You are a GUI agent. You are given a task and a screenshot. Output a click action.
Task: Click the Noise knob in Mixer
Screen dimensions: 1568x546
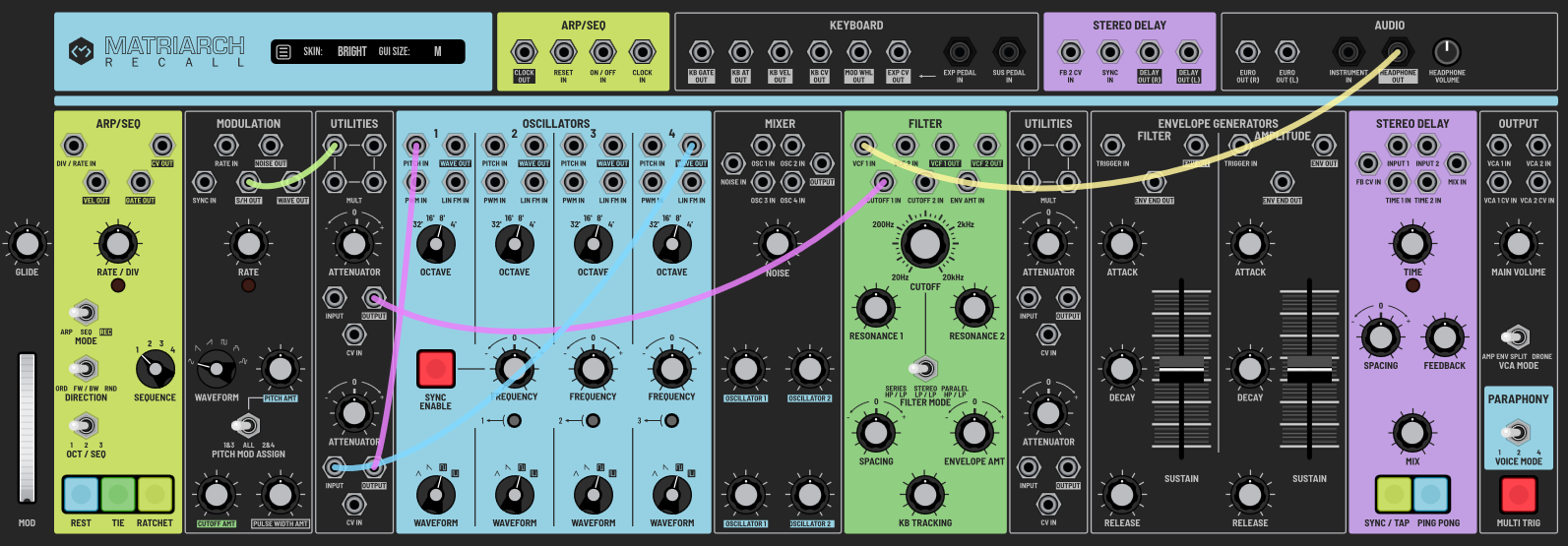coord(778,244)
